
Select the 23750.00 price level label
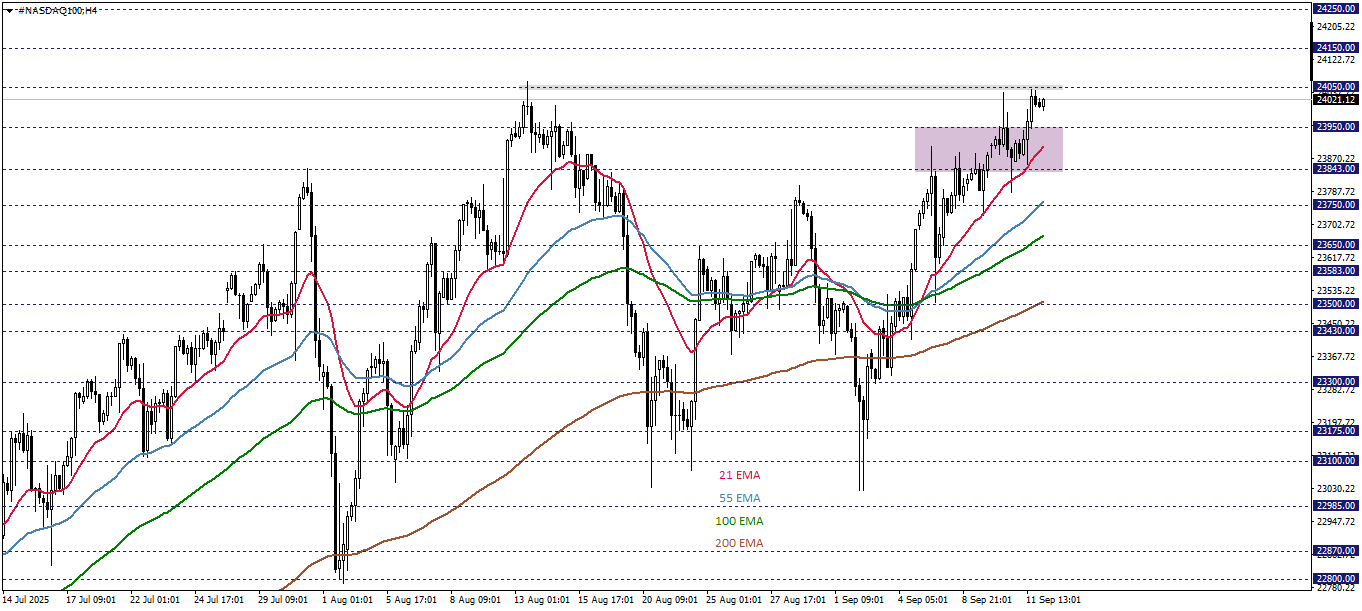click(x=1336, y=205)
